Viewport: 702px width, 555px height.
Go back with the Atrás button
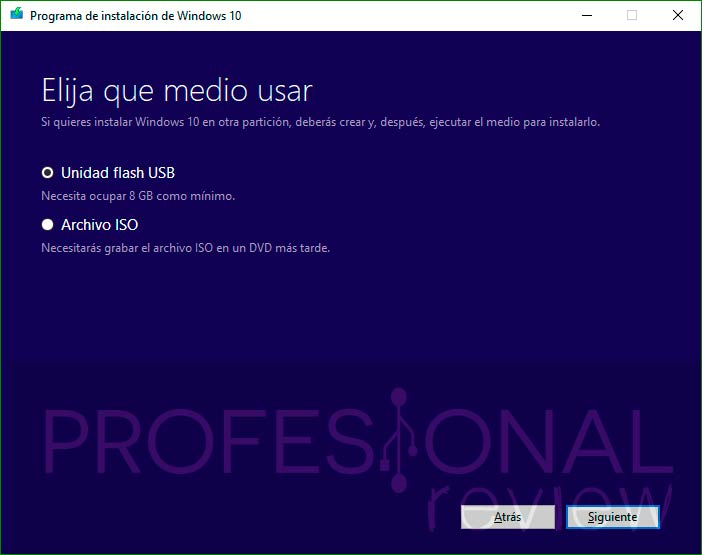pos(508,517)
